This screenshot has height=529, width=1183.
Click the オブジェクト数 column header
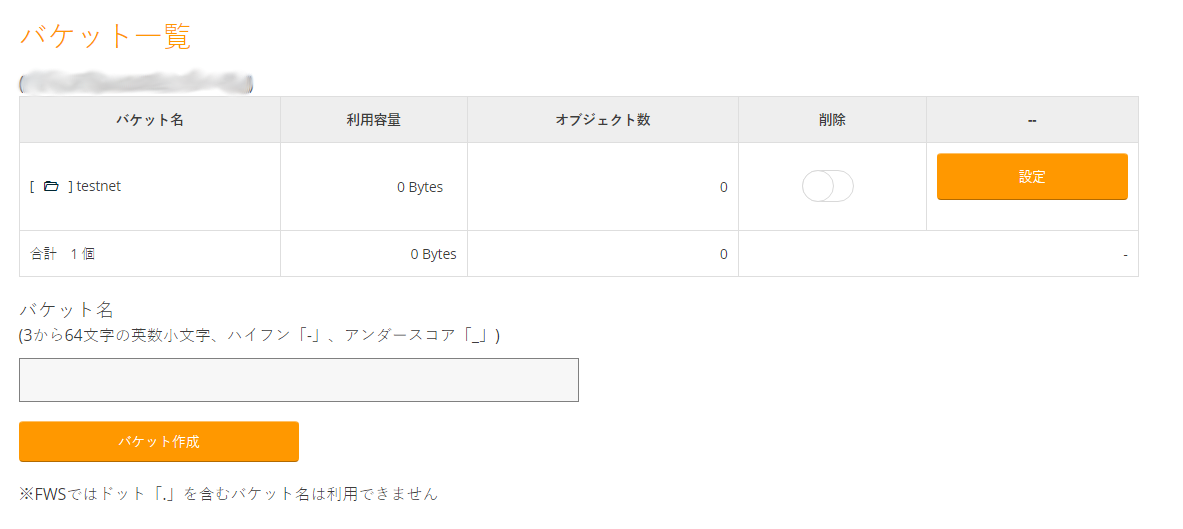(602, 120)
